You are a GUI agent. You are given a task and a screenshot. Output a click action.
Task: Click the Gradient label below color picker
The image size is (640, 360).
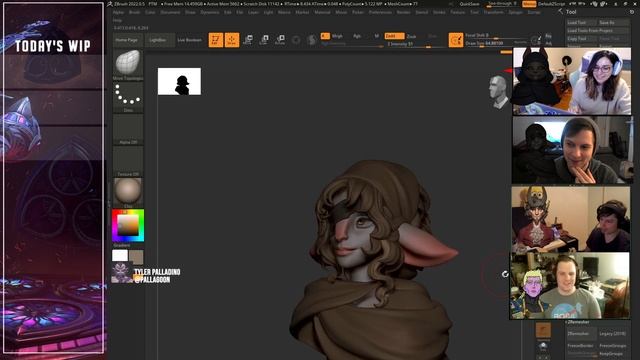pos(122,245)
